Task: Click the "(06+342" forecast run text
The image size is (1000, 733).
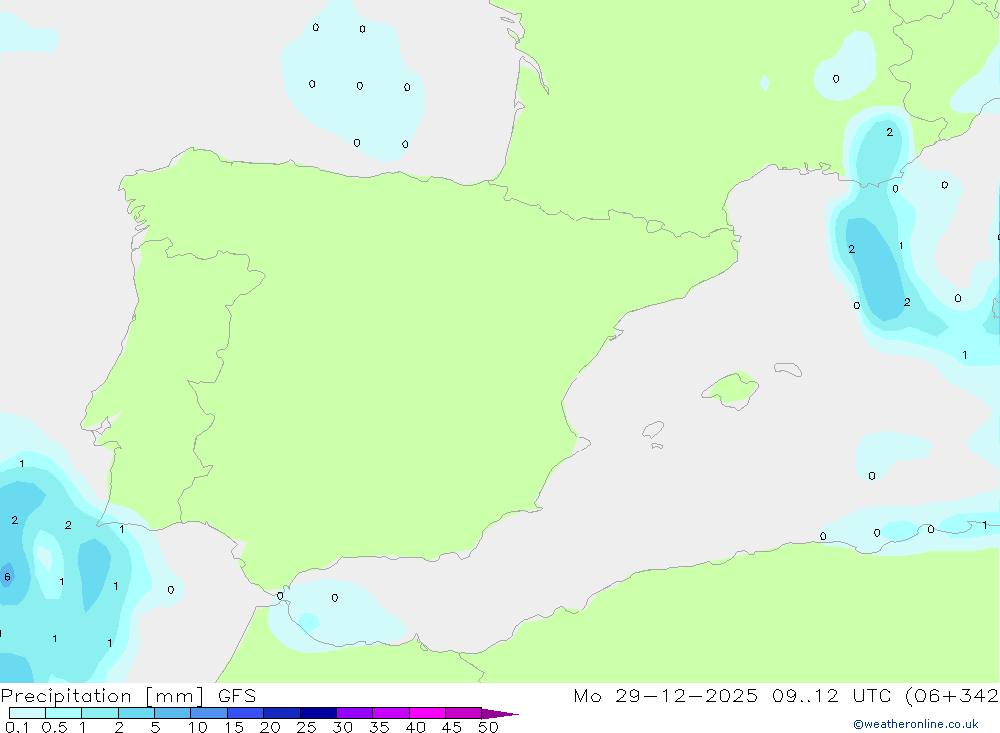Action: 952,696
